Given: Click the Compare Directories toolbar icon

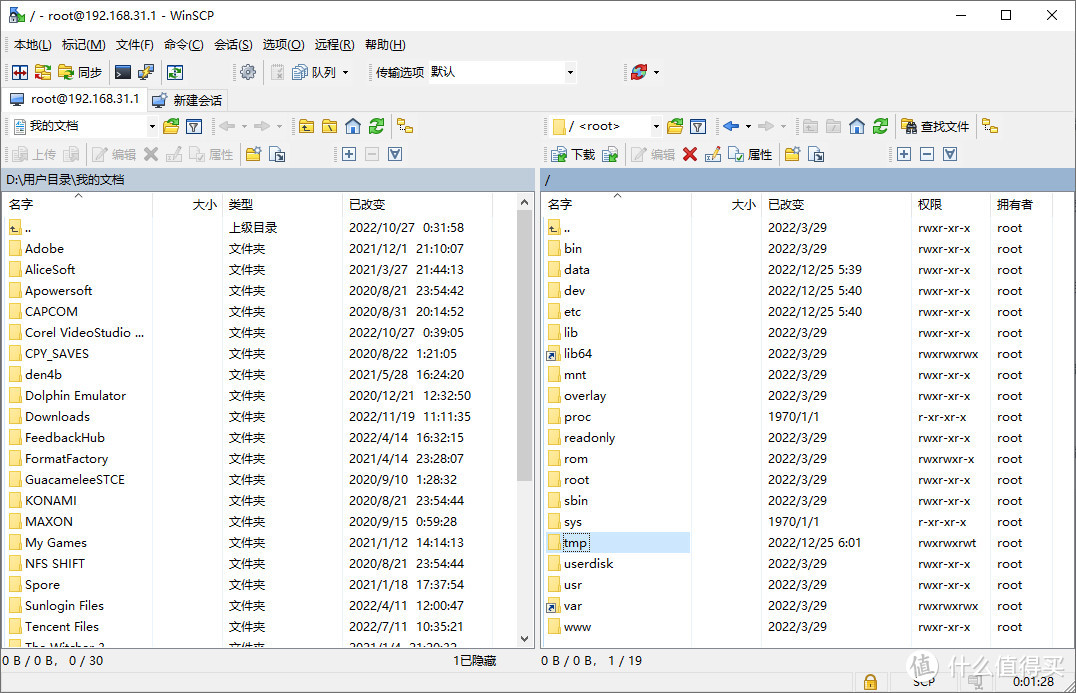Looking at the screenshot, I should tap(20, 72).
